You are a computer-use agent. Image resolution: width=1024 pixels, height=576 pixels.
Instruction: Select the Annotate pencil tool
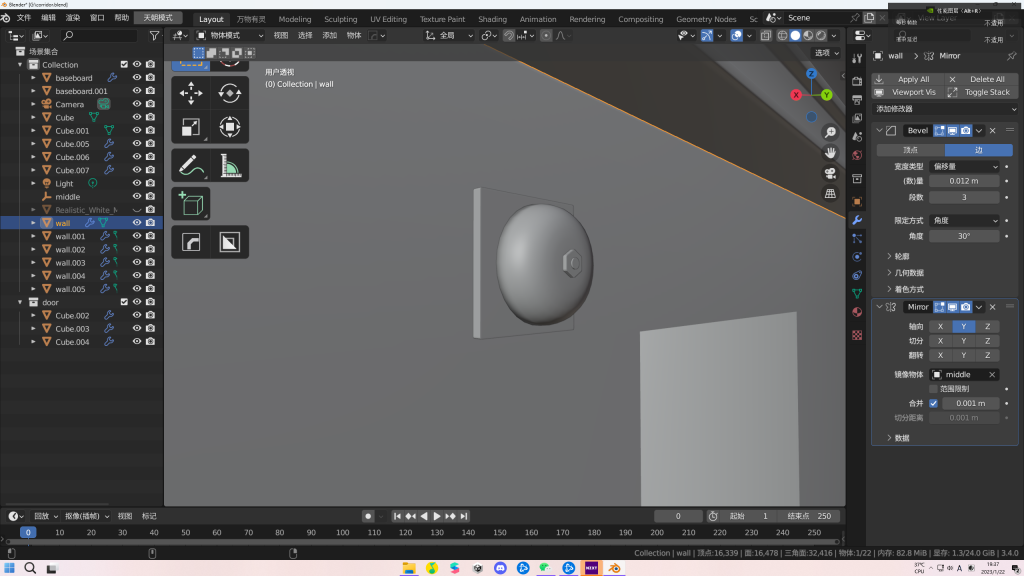point(191,165)
